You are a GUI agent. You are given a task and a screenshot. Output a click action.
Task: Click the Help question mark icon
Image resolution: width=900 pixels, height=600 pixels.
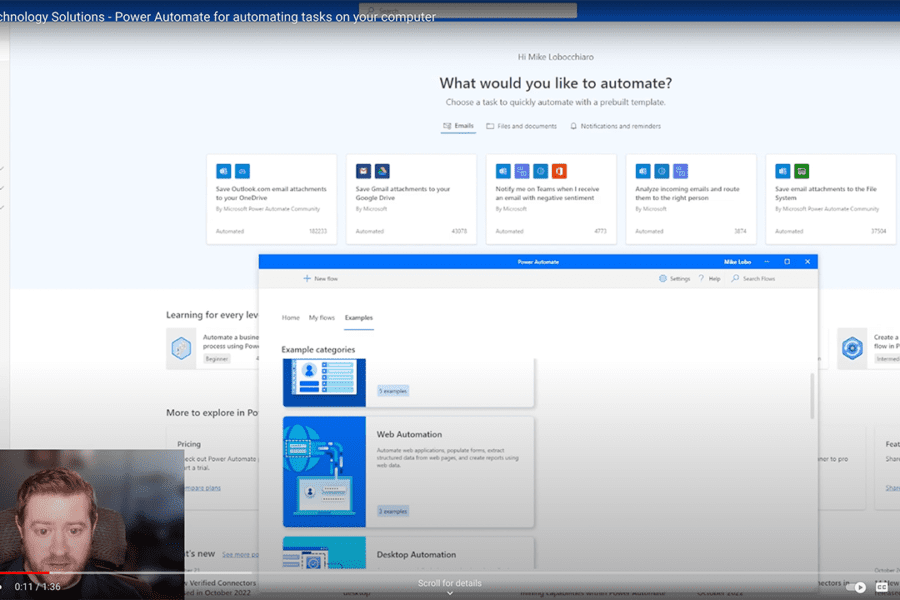[701, 278]
